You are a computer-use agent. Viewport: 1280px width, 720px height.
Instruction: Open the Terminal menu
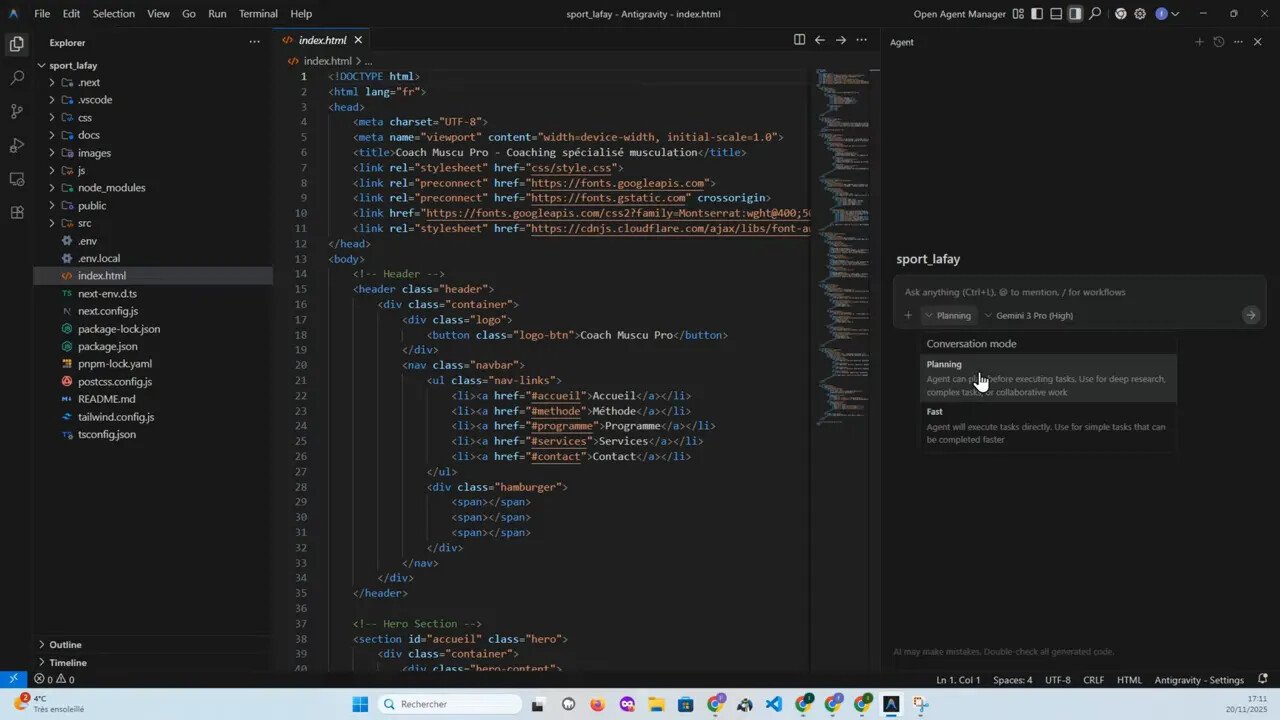point(258,13)
